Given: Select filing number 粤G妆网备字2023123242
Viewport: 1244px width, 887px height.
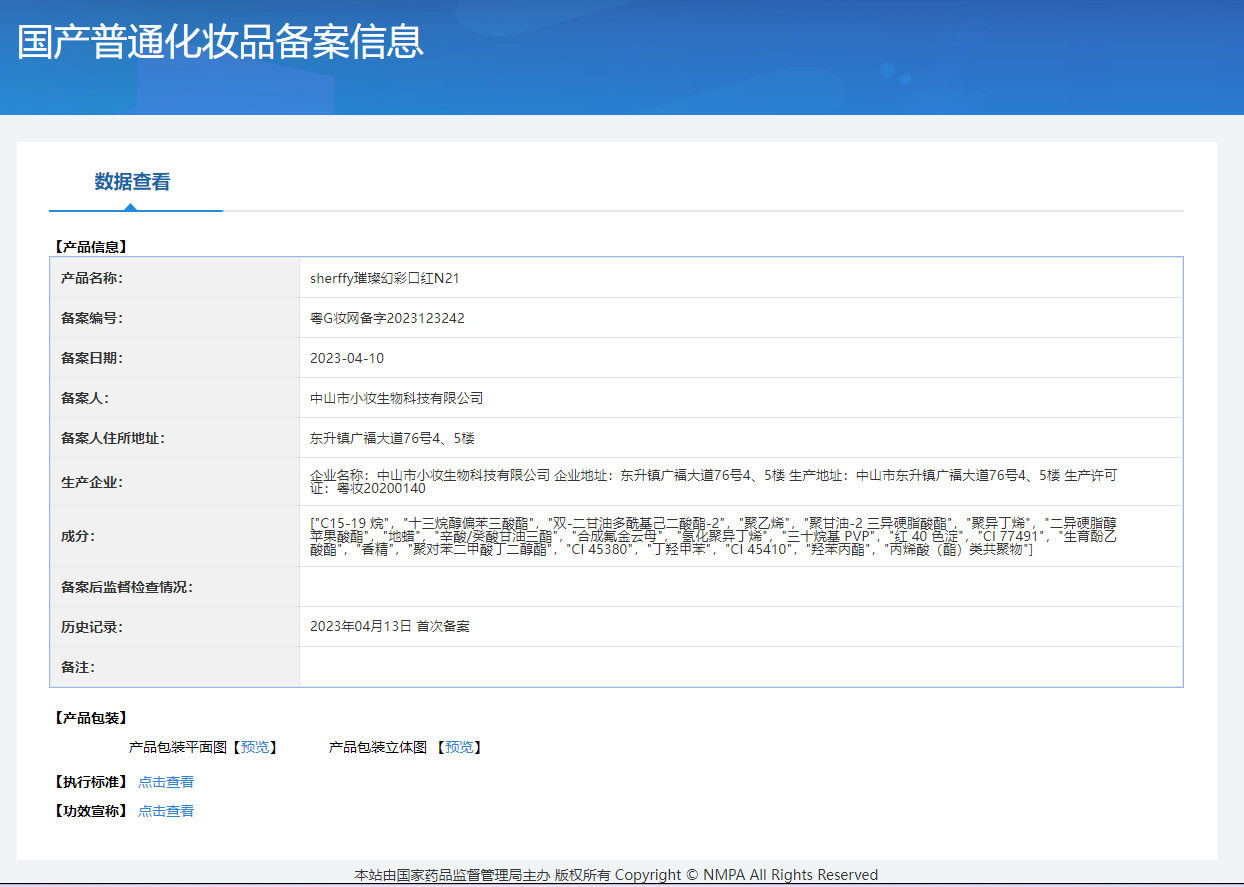Looking at the screenshot, I should [387, 318].
